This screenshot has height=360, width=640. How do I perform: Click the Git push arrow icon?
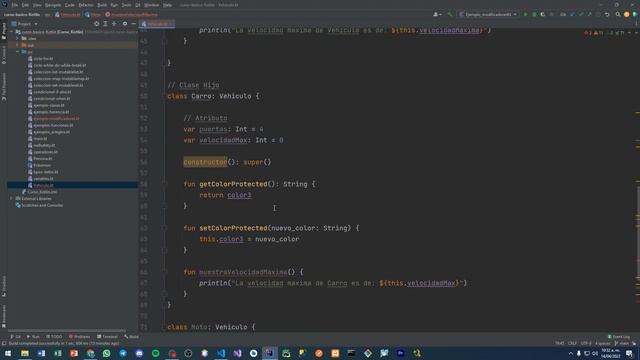click(x=589, y=14)
